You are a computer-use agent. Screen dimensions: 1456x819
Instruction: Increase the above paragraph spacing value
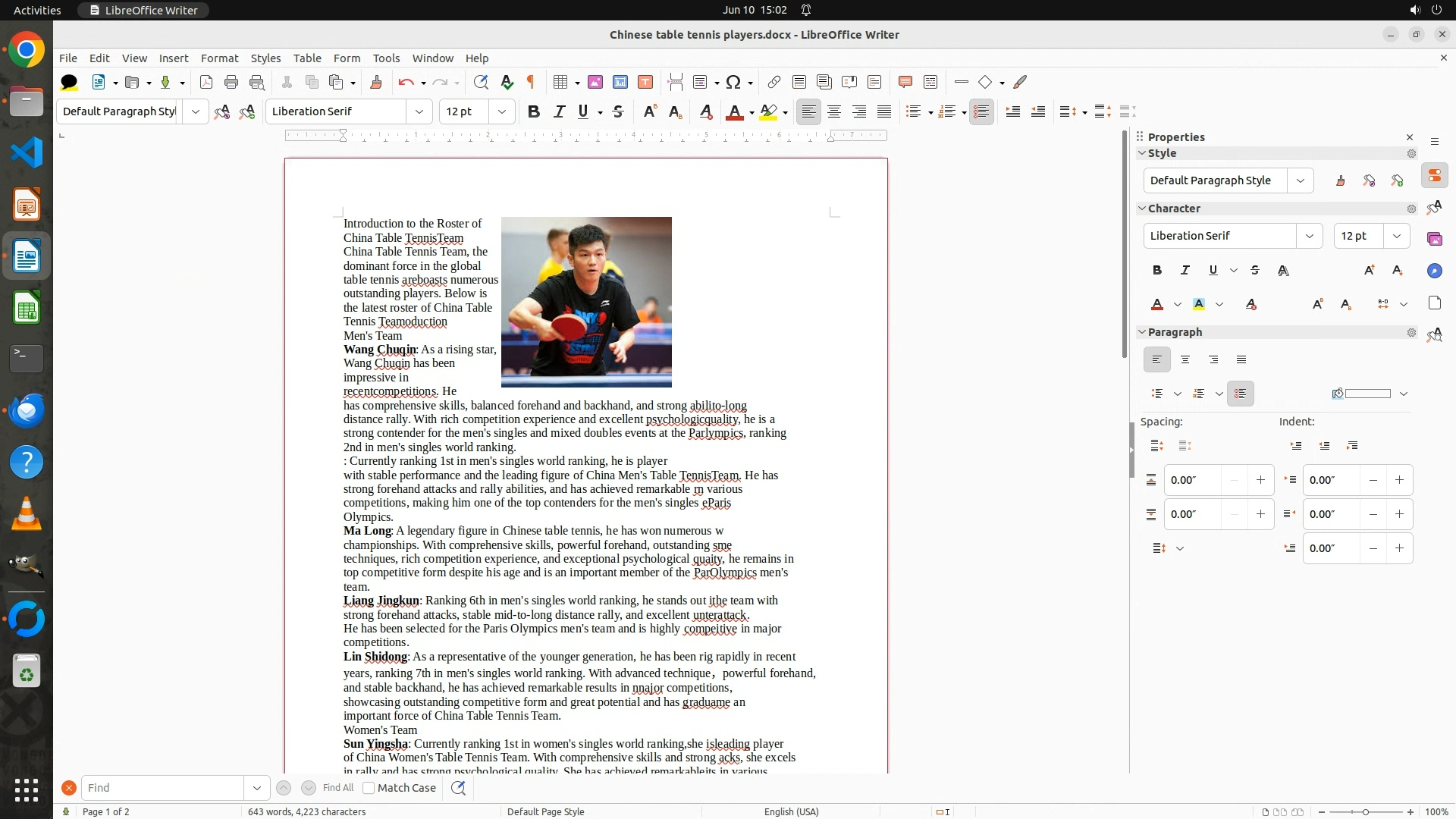pos(1260,480)
